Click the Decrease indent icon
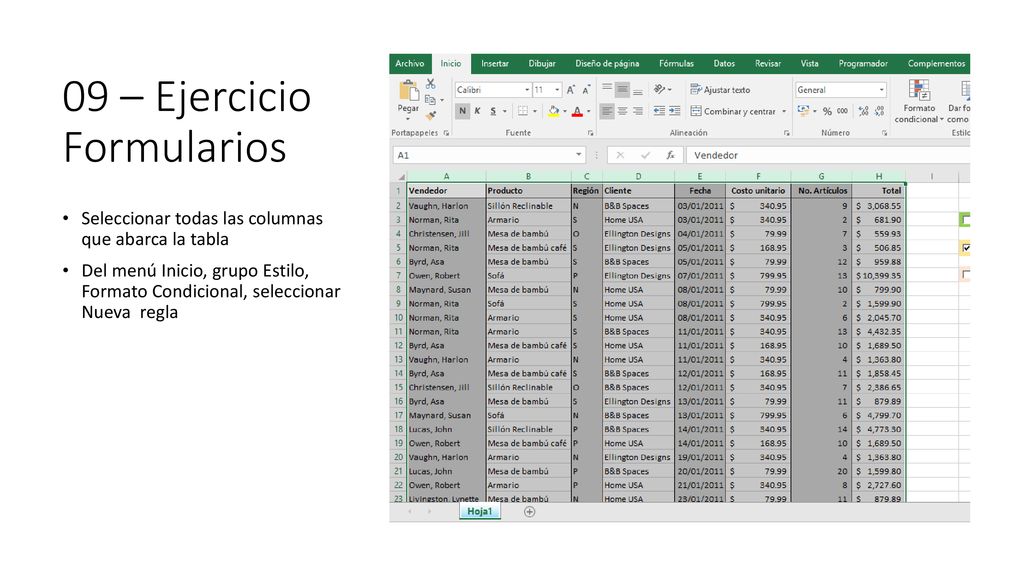 (659, 112)
